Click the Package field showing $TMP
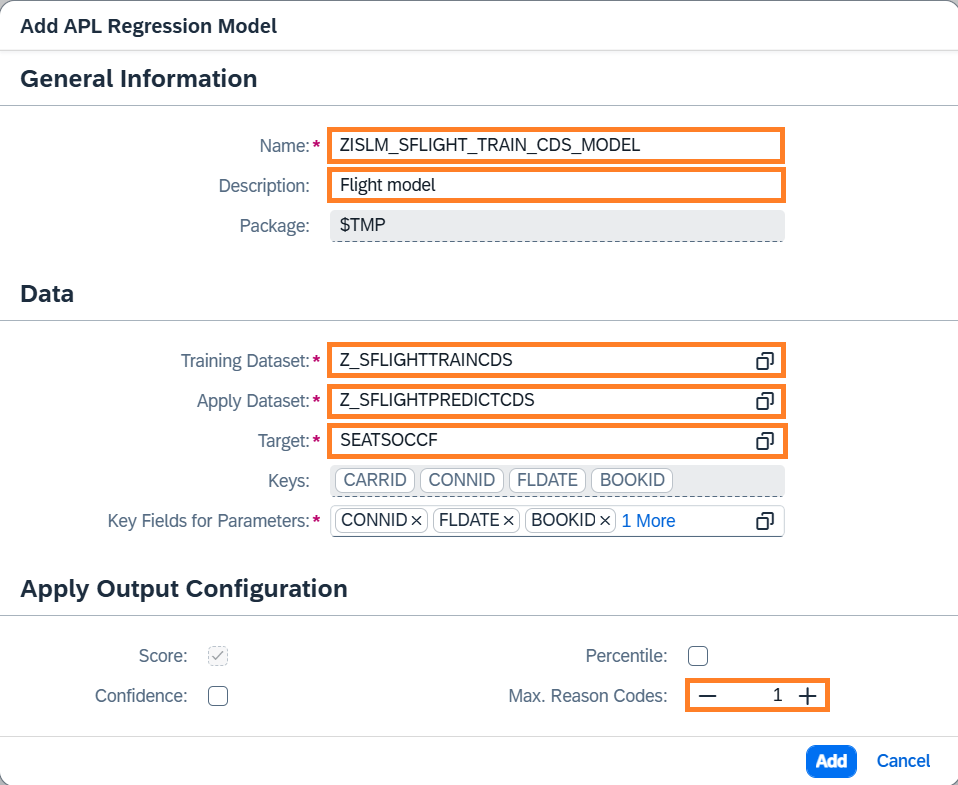 555,226
